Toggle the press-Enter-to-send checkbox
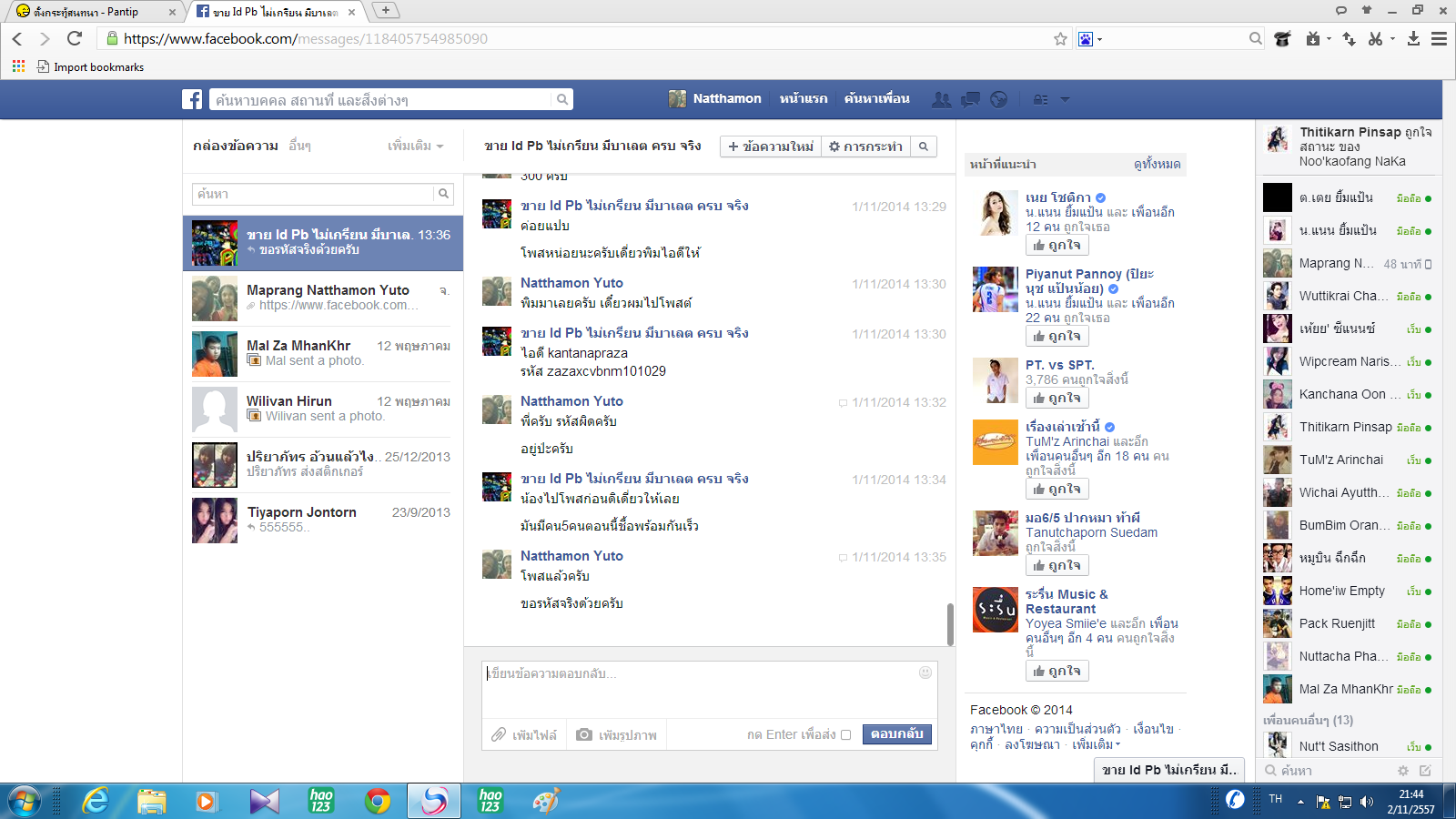The width and height of the screenshot is (1456, 819). tap(845, 734)
